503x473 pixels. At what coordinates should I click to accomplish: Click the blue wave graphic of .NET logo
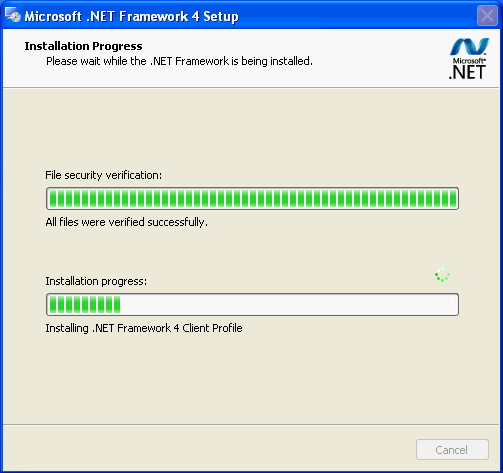point(470,46)
